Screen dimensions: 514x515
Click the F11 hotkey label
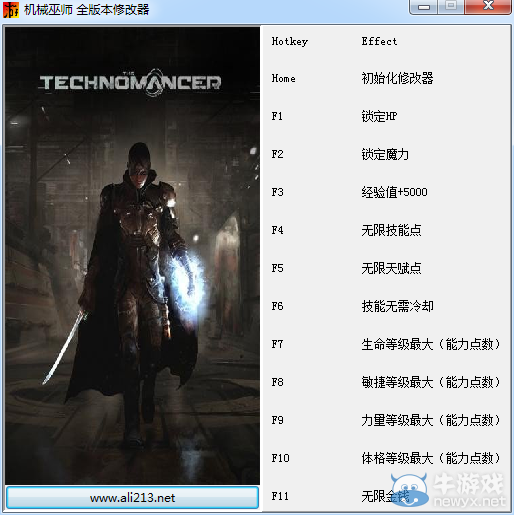[280, 496]
